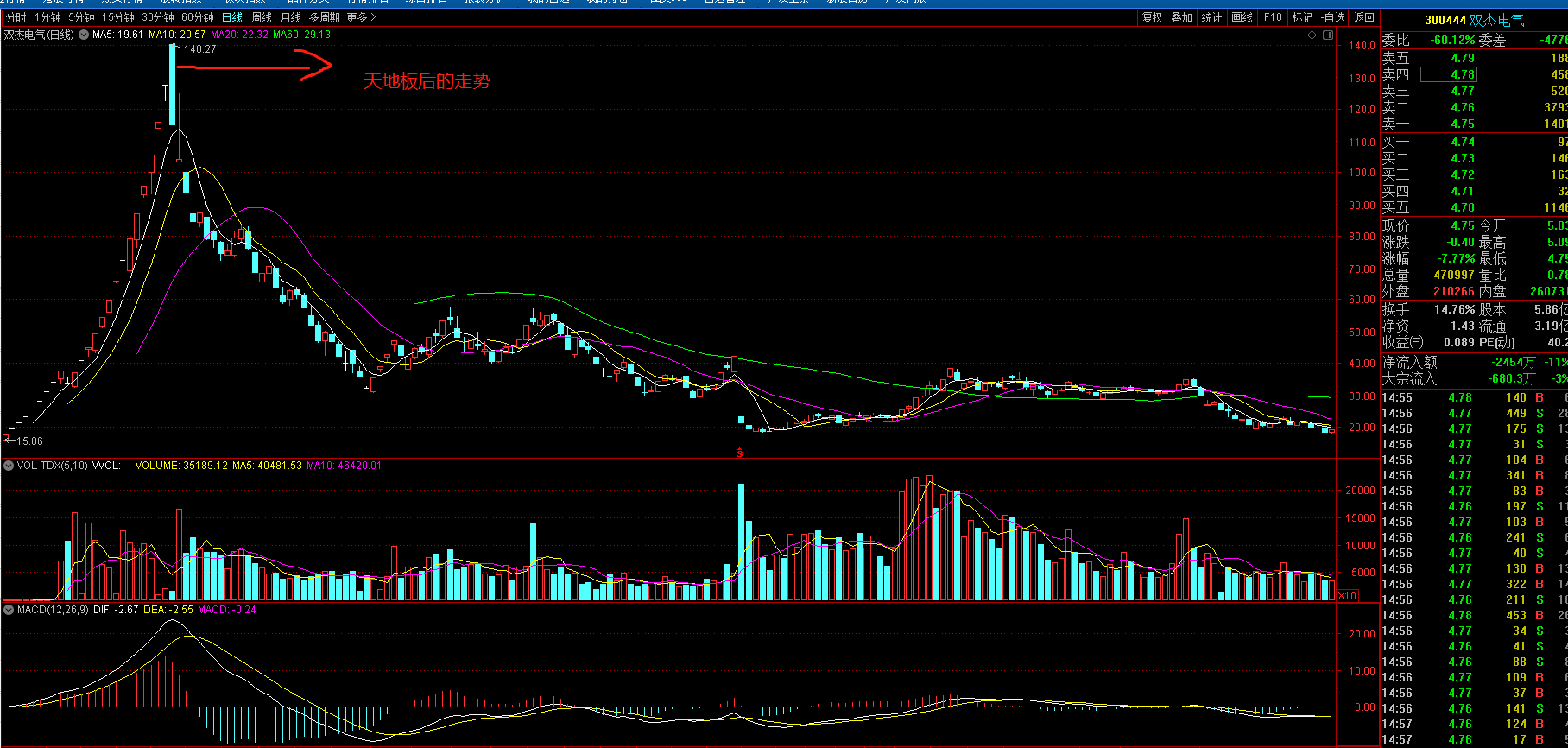Viewport: 1568px width, 748px height.
Task: Switch to the 周线 weekly chart
Action: [x=262, y=17]
